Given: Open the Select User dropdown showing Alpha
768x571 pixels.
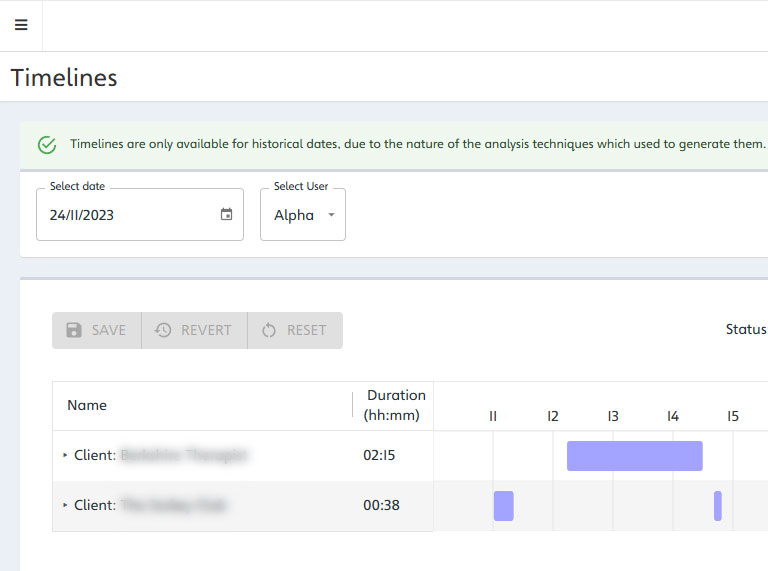Looking at the screenshot, I should point(303,215).
